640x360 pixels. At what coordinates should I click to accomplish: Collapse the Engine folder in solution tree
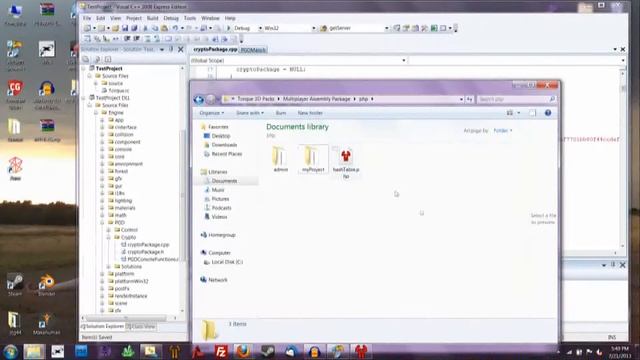tap(96, 113)
